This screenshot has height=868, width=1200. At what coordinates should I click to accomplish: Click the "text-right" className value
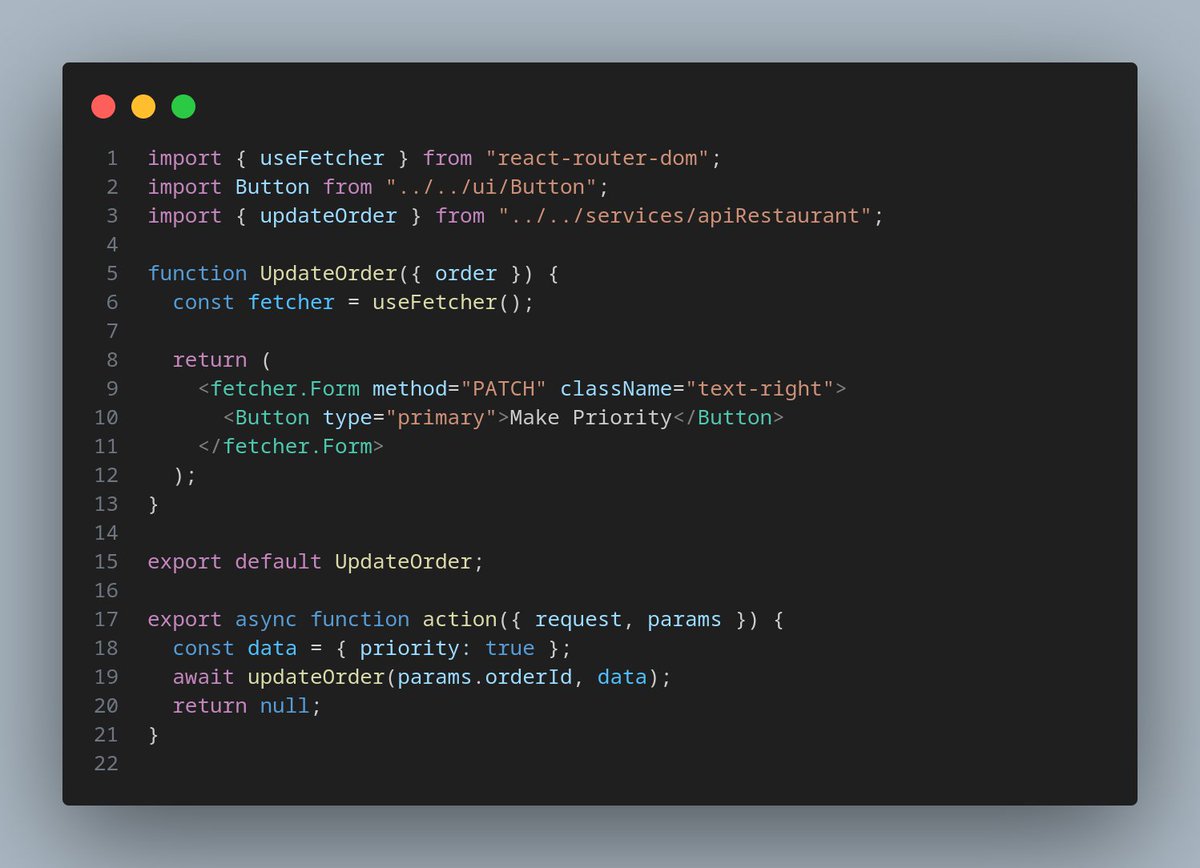tap(759, 388)
